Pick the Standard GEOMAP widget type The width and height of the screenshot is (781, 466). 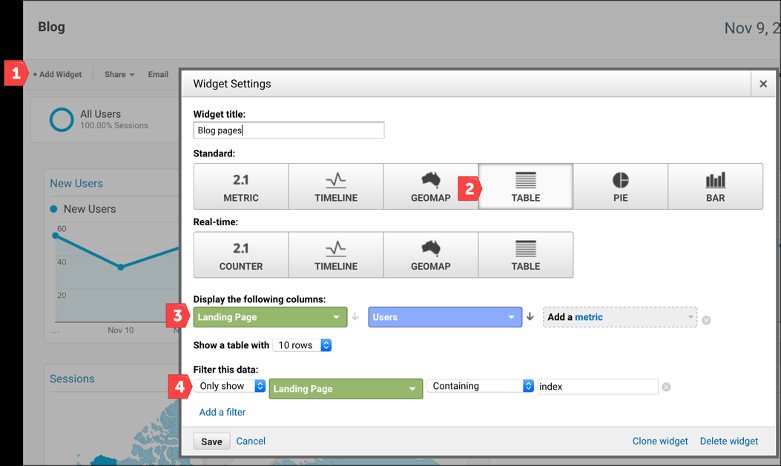click(x=430, y=187)
